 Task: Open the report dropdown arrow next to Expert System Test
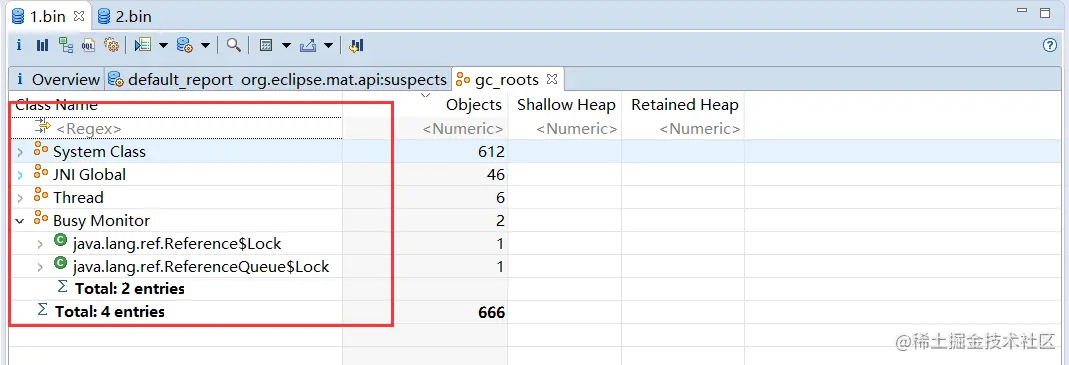164,45
